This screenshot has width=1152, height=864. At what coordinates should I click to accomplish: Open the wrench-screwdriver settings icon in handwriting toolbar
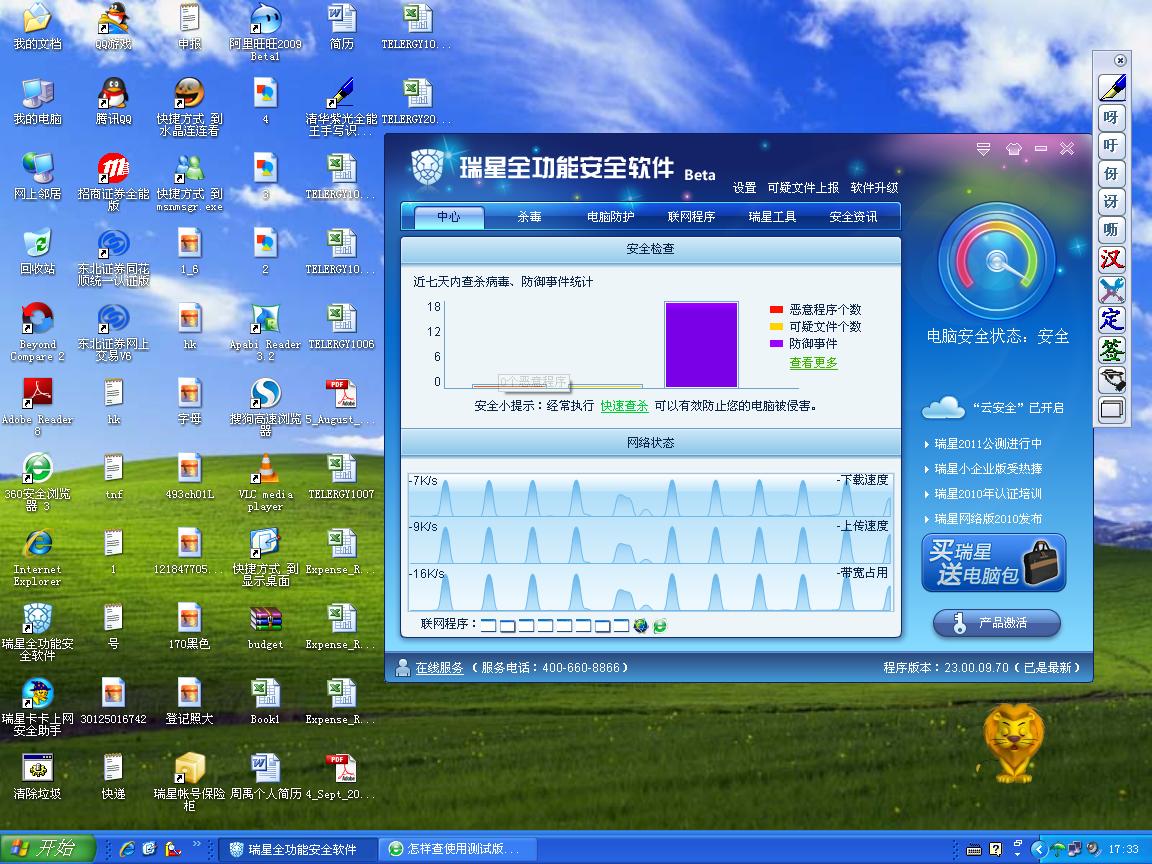[x=1112, y=289]
